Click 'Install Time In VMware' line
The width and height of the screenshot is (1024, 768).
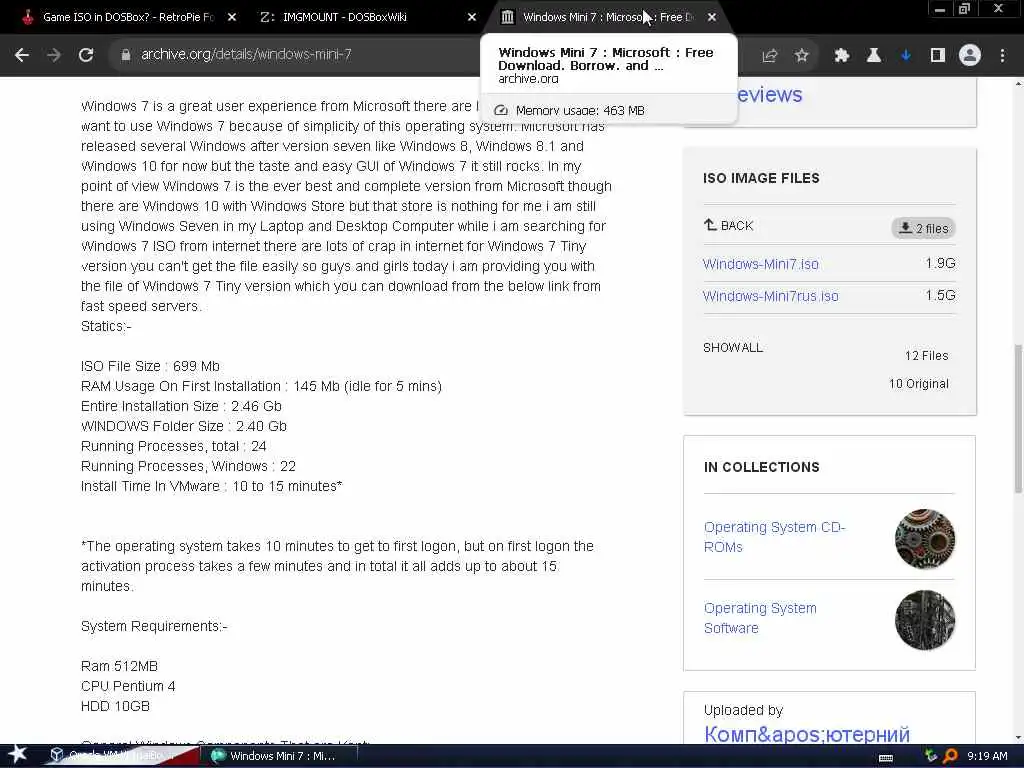tap(212, 487)
